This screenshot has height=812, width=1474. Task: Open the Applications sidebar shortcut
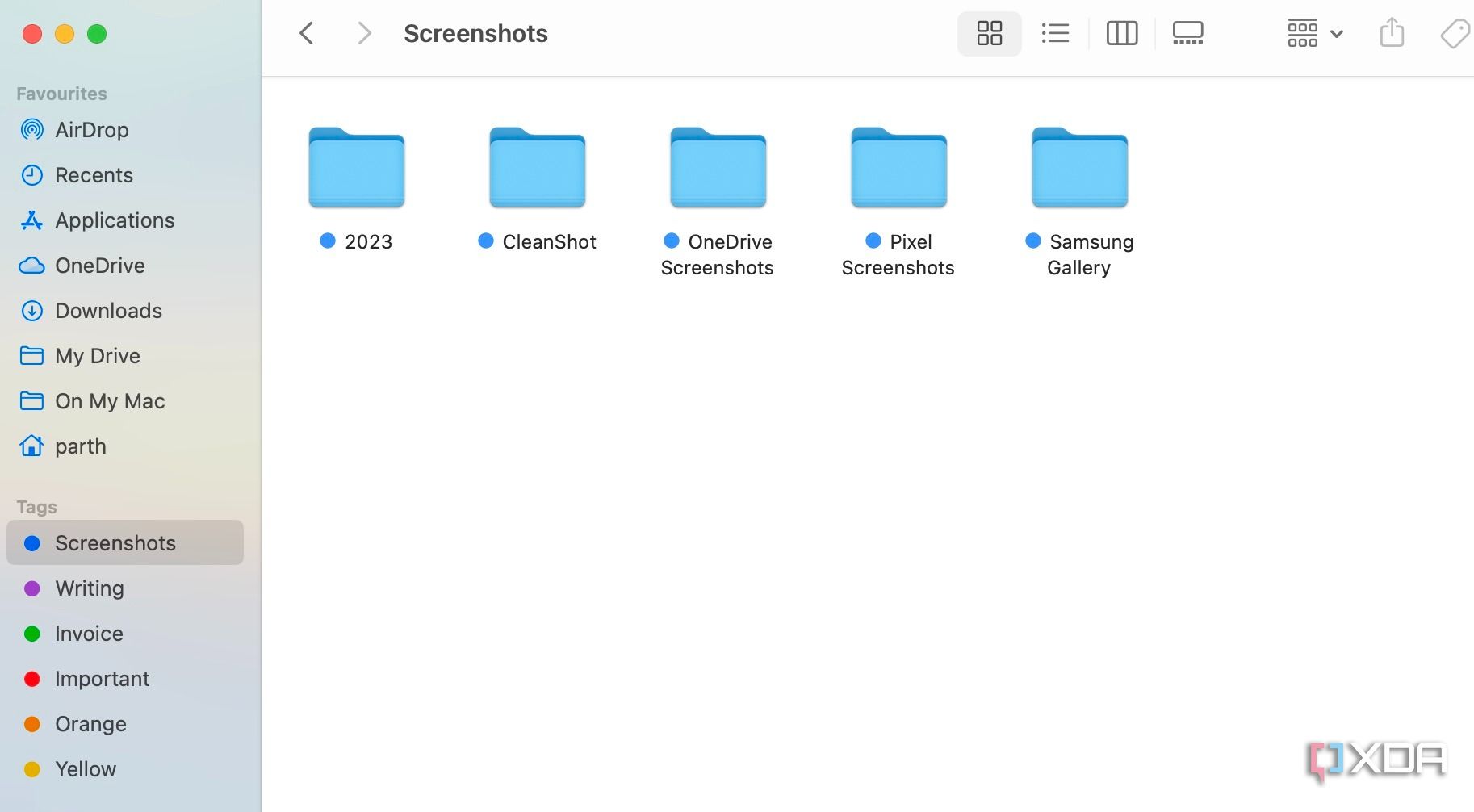(x=114, y=220)
